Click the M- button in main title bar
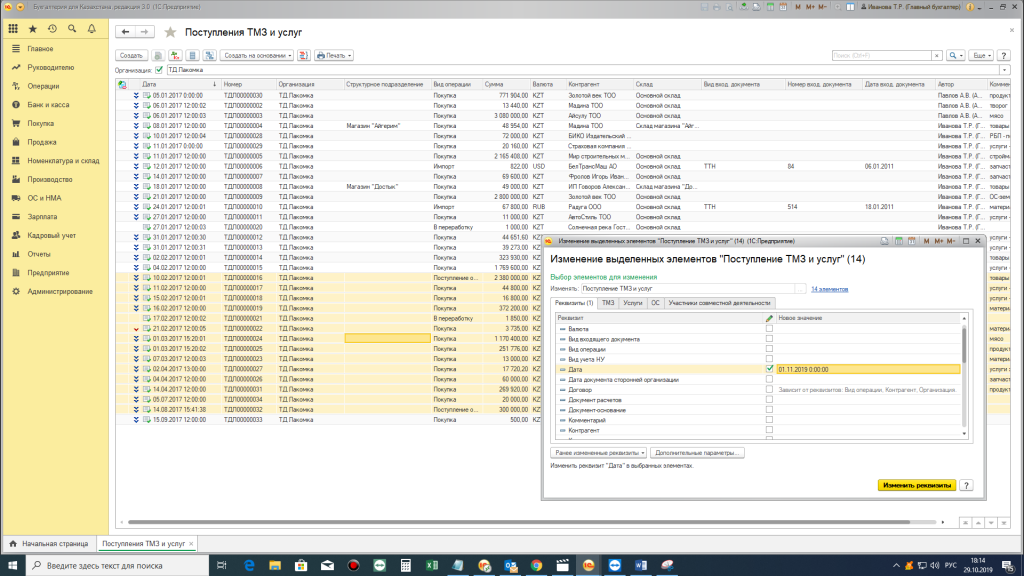The height and width of the screenshot is (576, 1024). pos(822,7)
